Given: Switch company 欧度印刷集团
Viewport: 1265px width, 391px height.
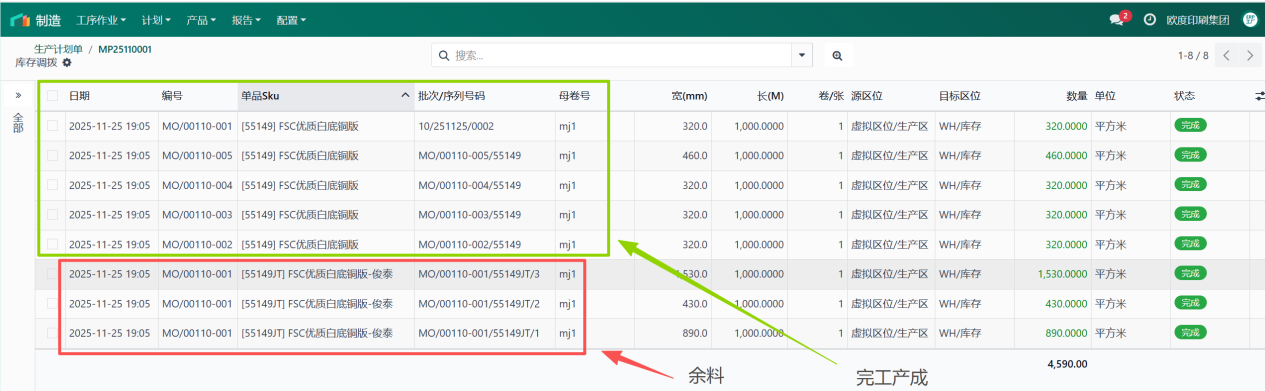Looking at the screenshot, I should point(1198,19).
